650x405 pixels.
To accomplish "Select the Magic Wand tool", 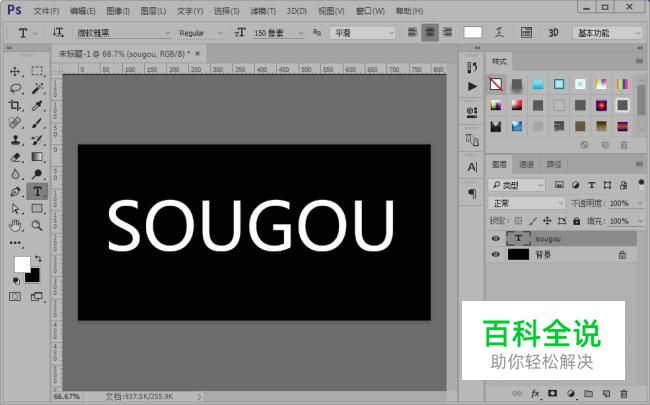I will [37, 88].
